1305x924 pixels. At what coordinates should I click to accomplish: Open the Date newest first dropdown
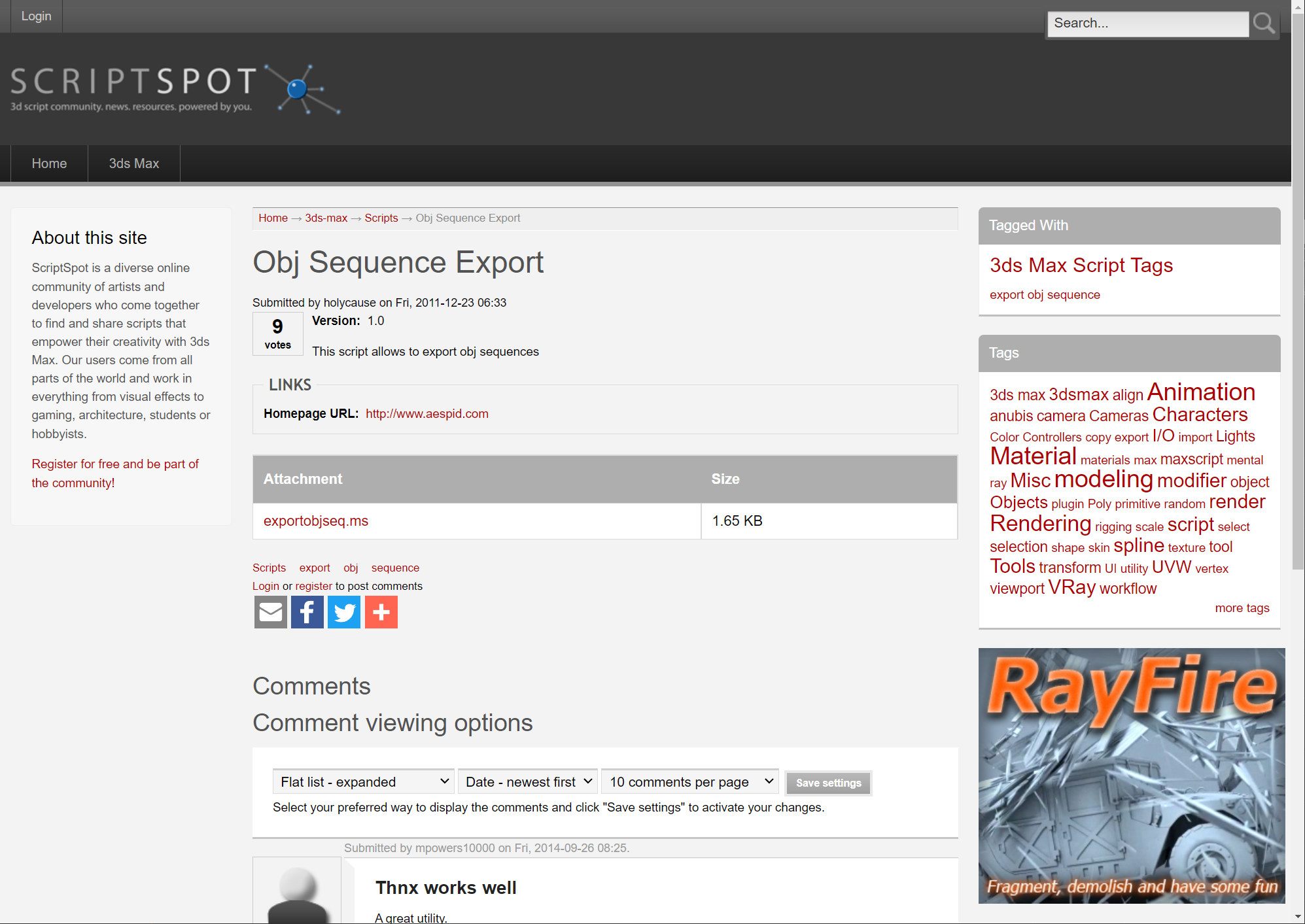point(527,782)
